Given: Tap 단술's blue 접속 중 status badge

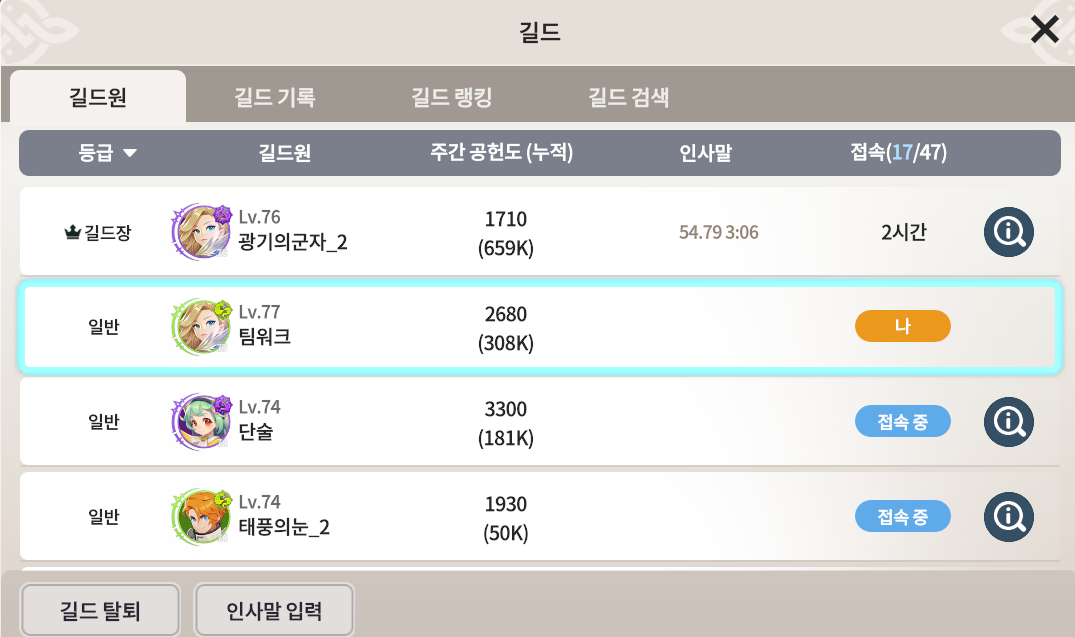Looking at the screenshot, I should pyautogui.click(x=902, y=422).
